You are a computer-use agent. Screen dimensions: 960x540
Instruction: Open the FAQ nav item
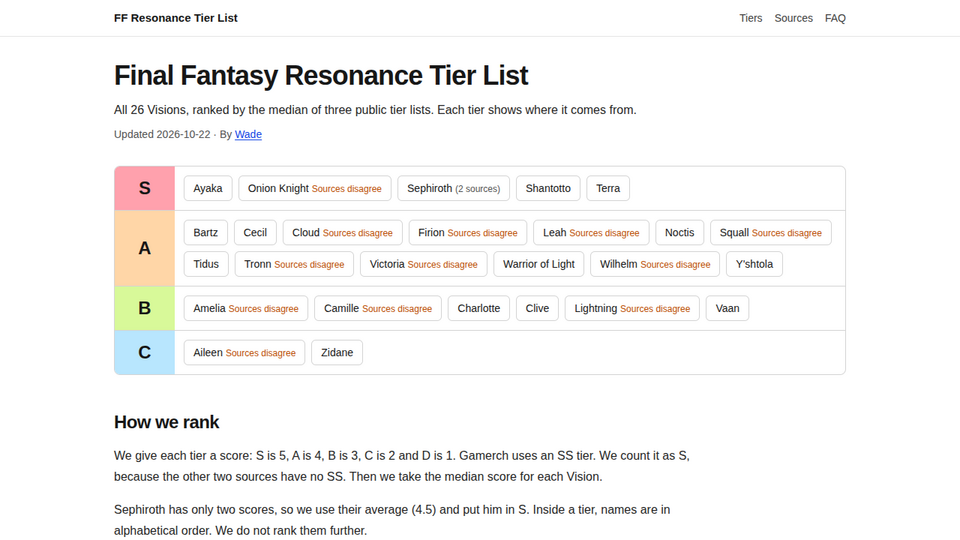(835, 18)
